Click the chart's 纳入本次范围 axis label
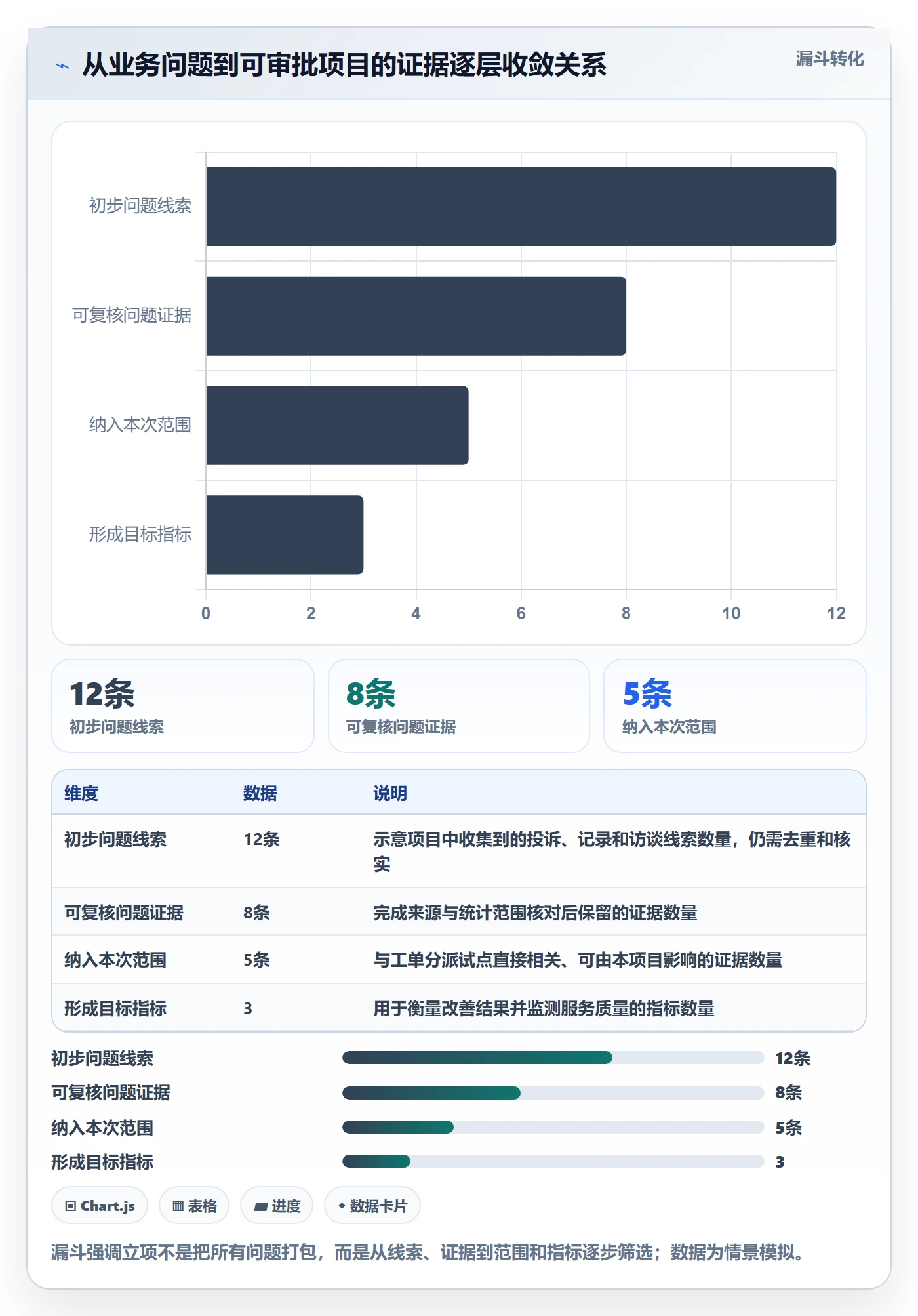Viewport: 918px width, 1316px height. tap(140, 425)
